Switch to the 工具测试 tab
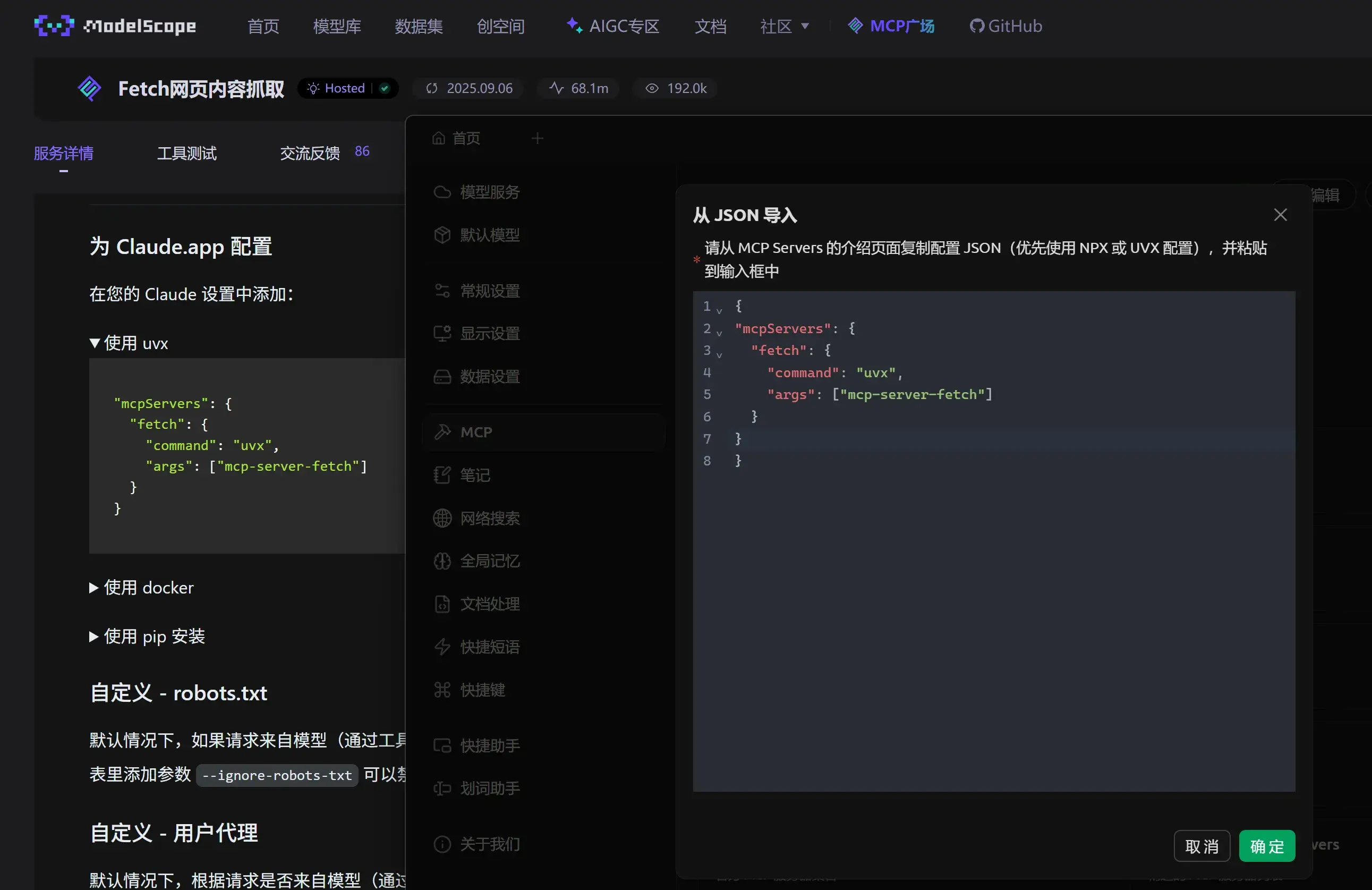Screen dimensions: 1372x890 tap(187, 154)
